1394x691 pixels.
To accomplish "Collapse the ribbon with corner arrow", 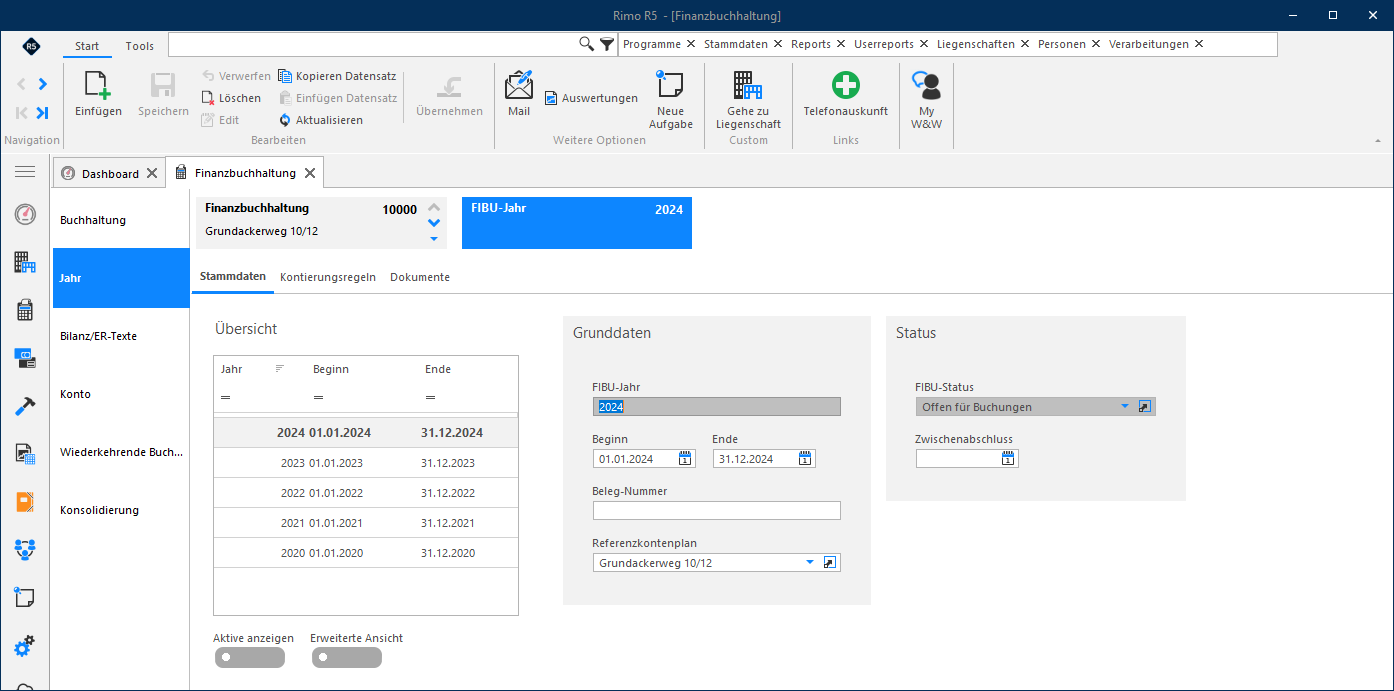I will [1379, 141].
